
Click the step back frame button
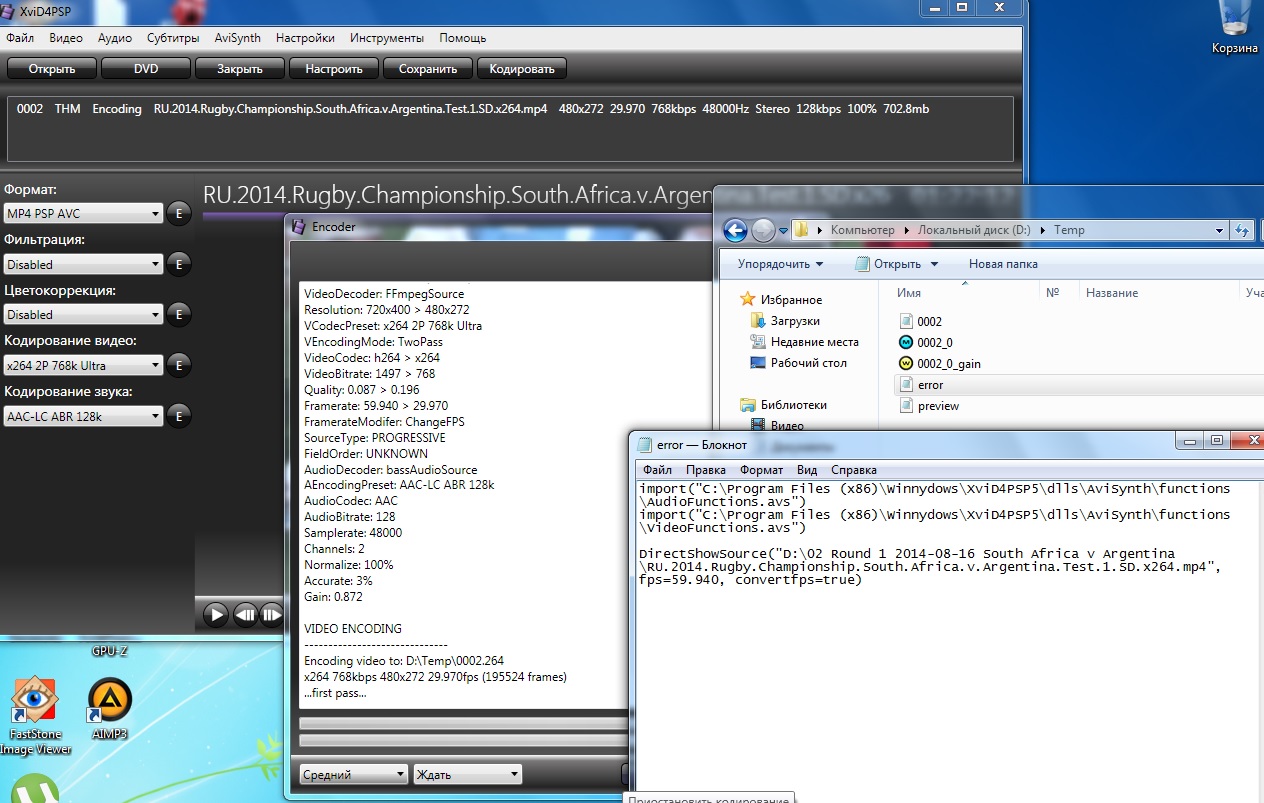click(245, 614)
